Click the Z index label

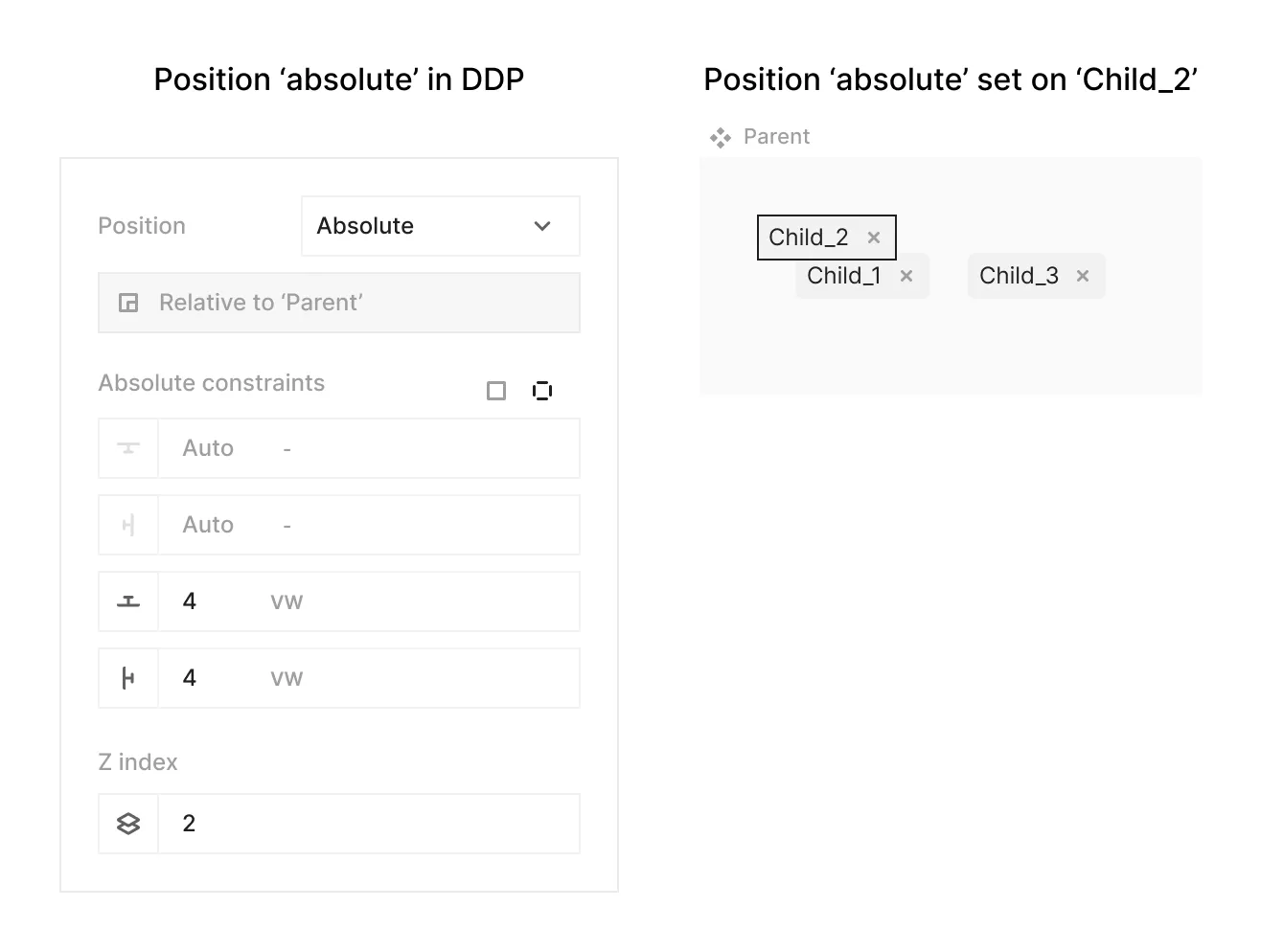pyautogui.click(x=138, y=762)
